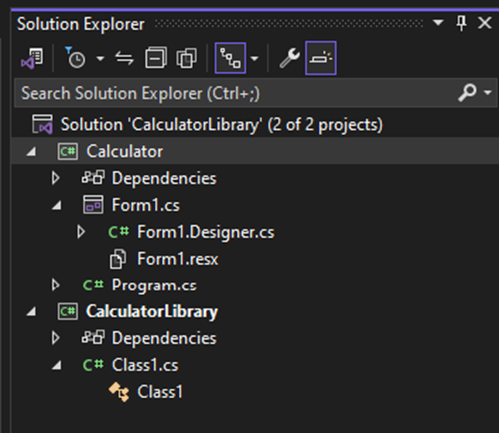
Task: Select Form1.Designer.cs
Action: coord(206,232)
